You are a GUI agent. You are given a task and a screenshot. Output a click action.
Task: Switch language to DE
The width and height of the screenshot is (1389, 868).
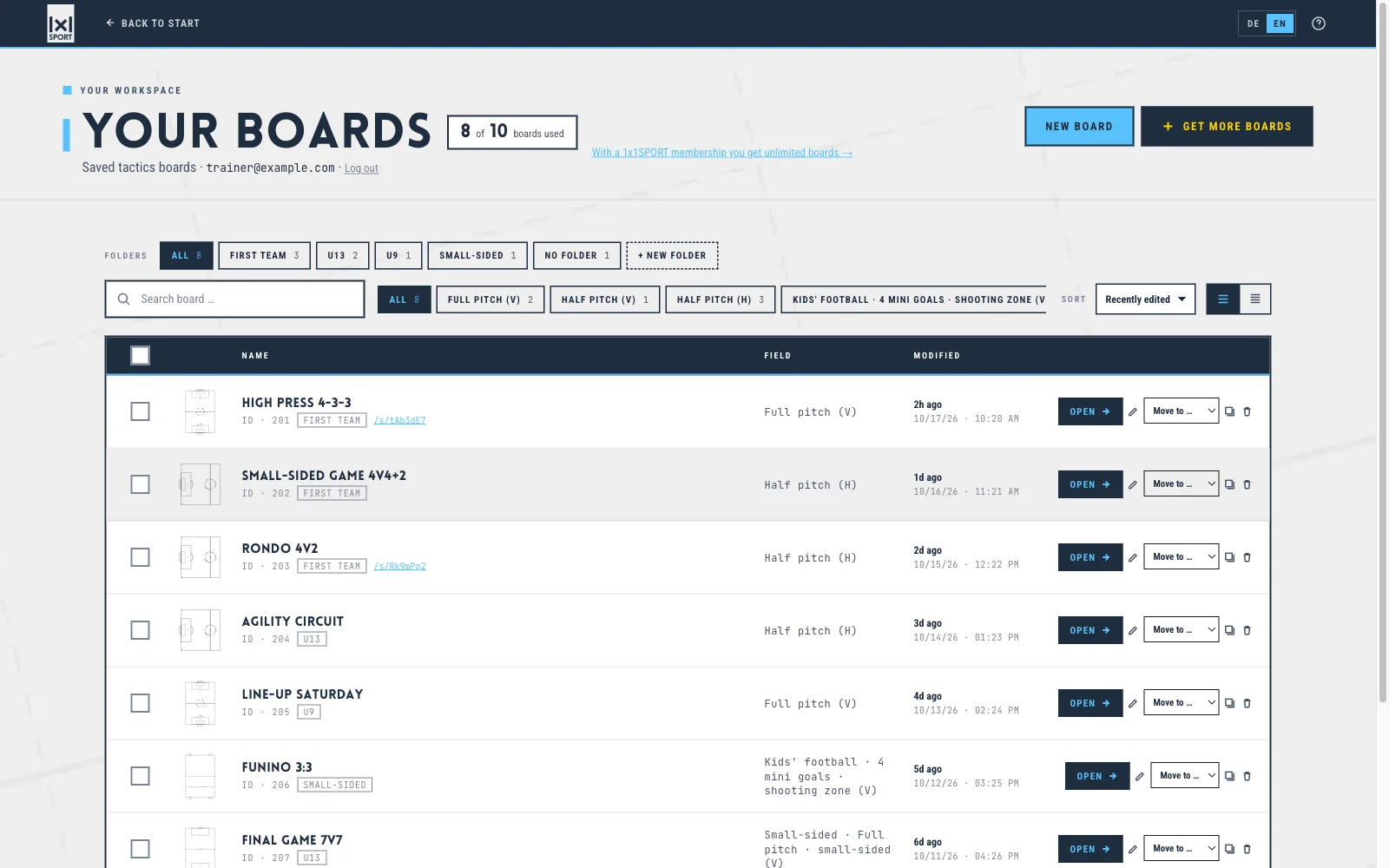coord(1253,23)
